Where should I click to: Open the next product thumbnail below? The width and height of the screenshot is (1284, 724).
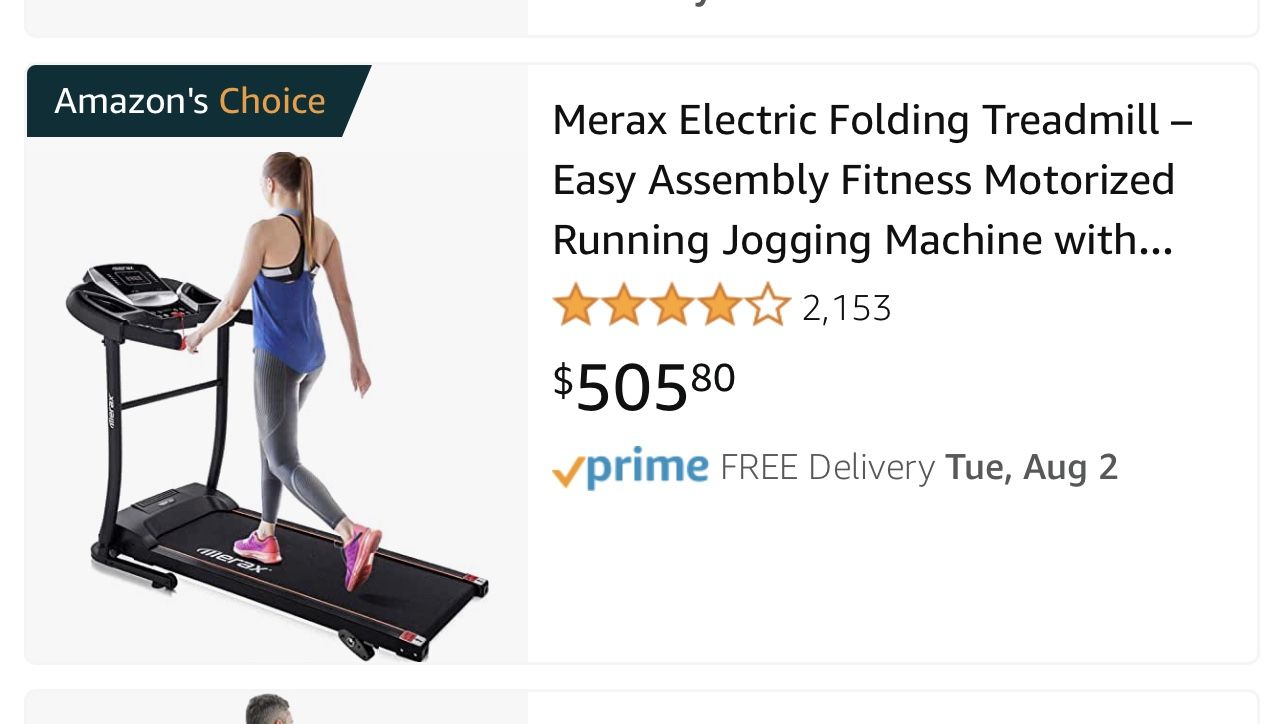coord(277,708)
